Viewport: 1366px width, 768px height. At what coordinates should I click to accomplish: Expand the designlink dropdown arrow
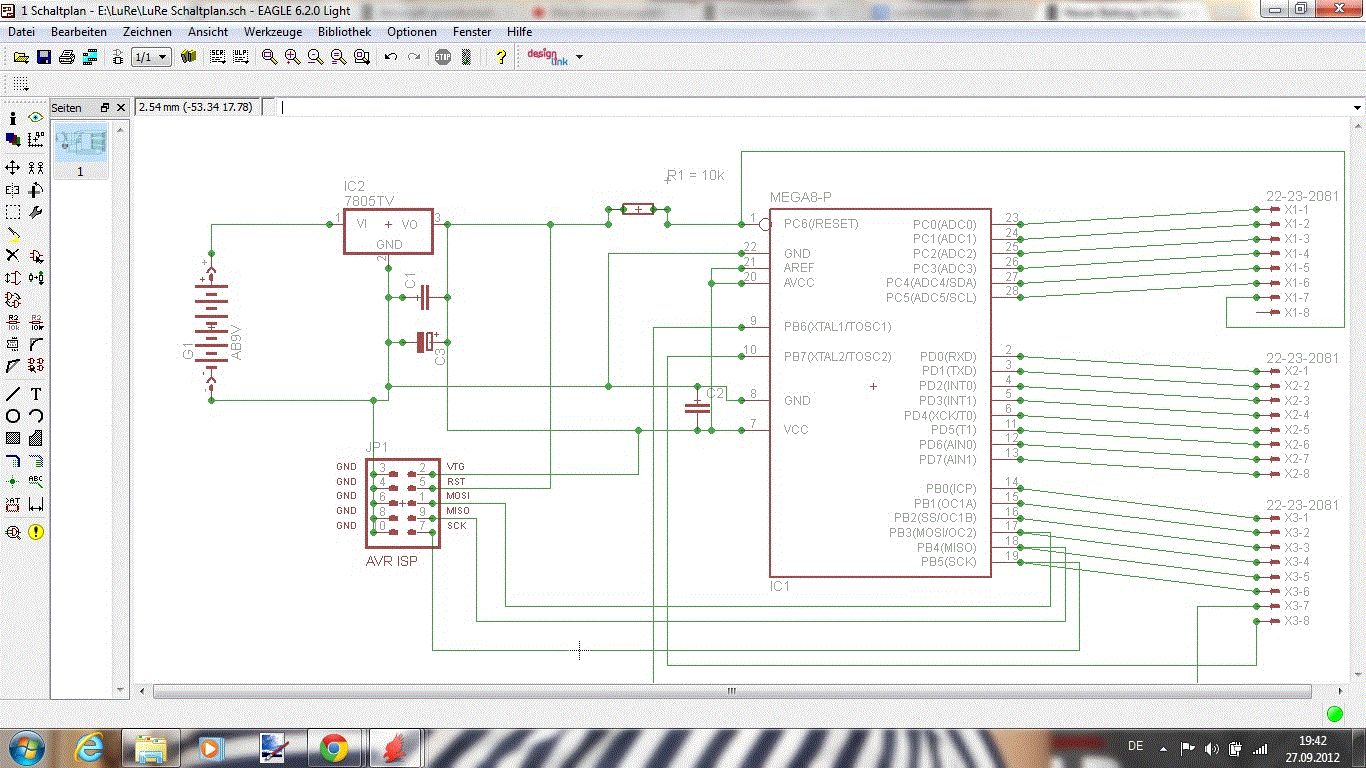579,58
